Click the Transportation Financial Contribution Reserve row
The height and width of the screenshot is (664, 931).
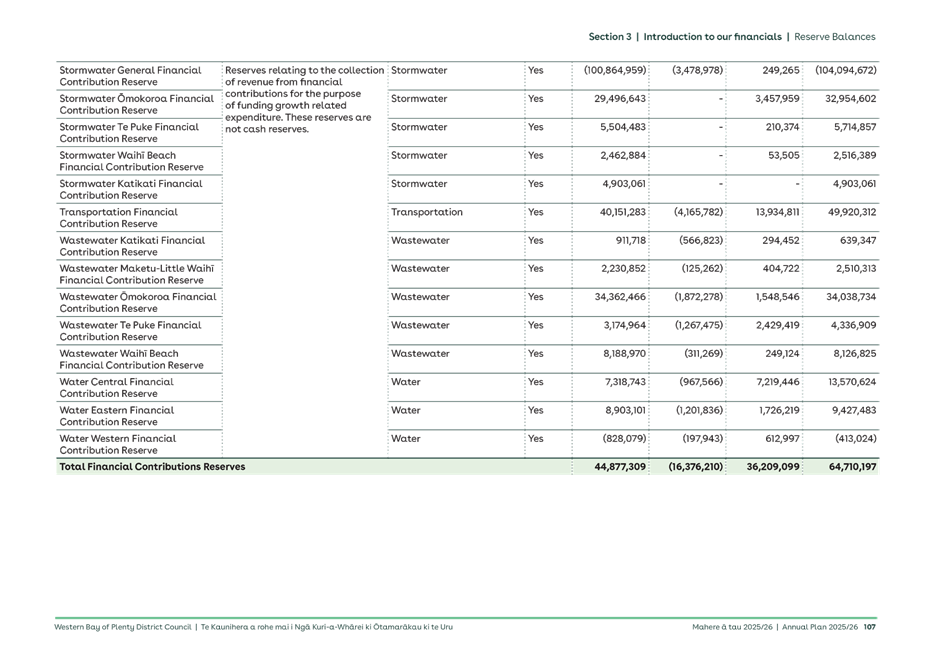point(135,217)
